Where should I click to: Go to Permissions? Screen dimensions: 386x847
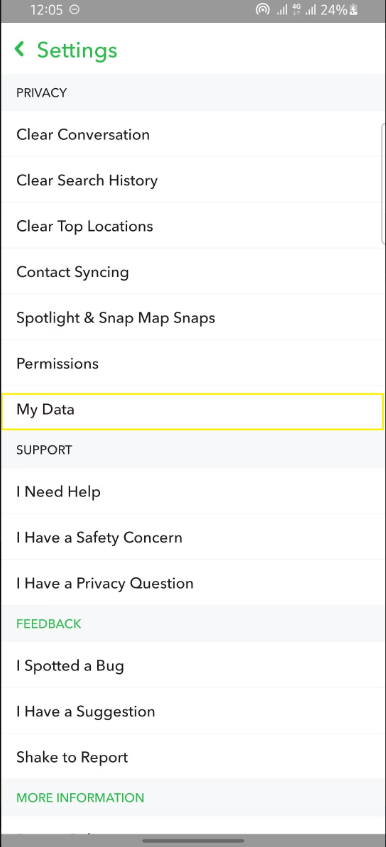192,363
